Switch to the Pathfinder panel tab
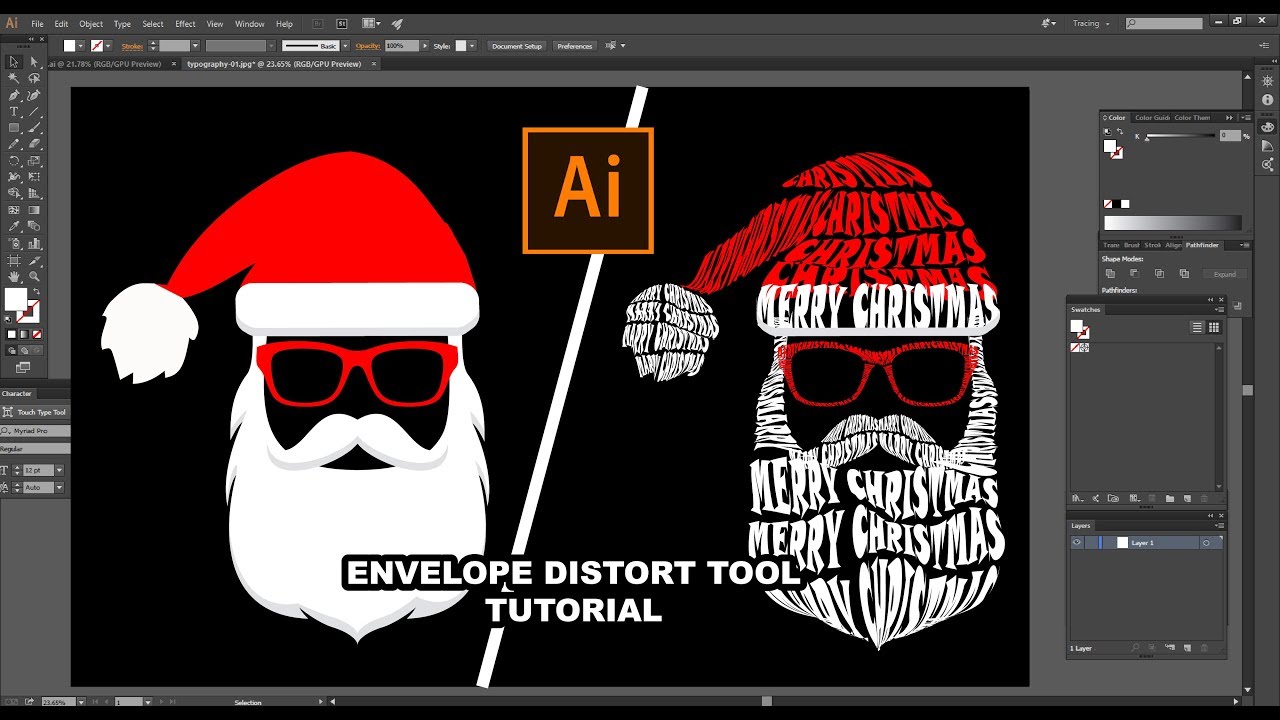The image size is (1280, 720). pyautogui.click(x=1203, y=245)
